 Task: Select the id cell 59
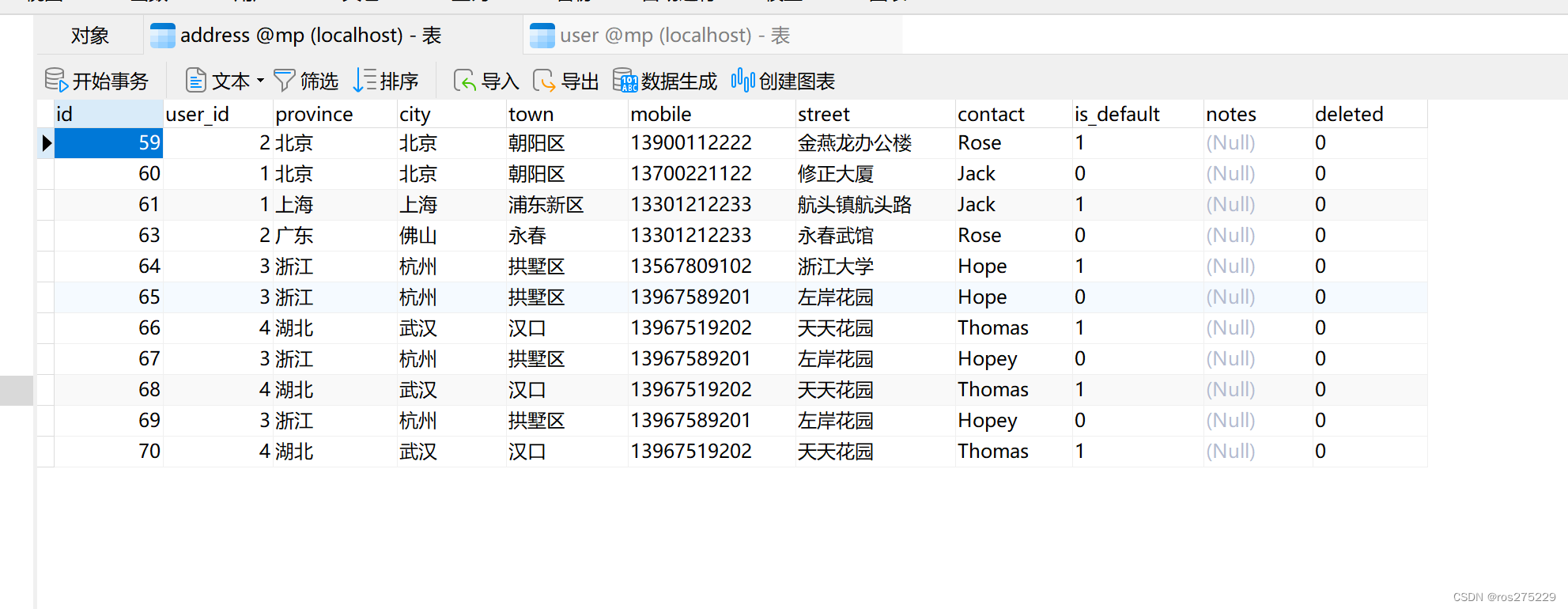coord(108,143)
